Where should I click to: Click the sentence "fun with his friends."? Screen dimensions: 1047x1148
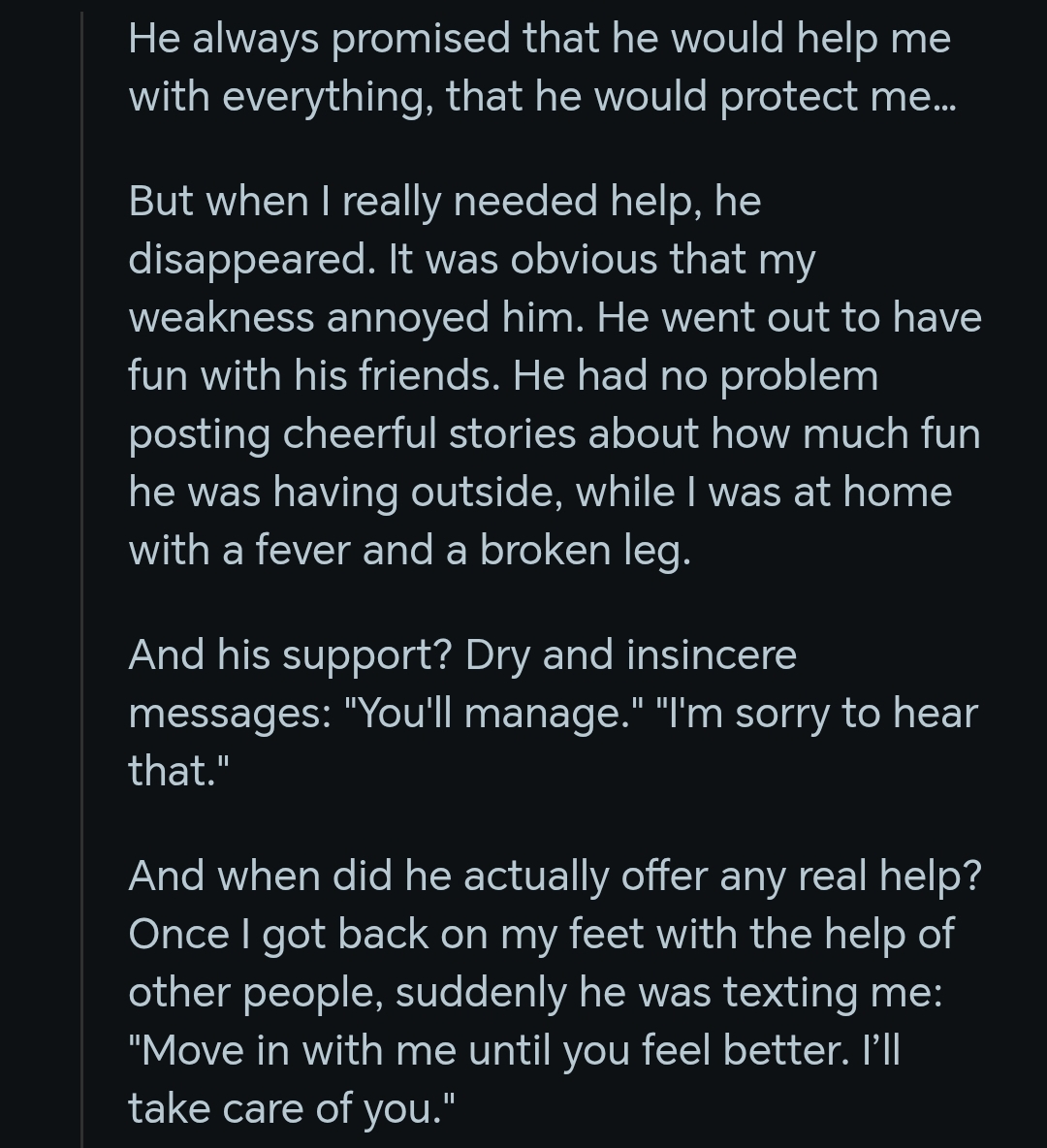tap(314, 375)
